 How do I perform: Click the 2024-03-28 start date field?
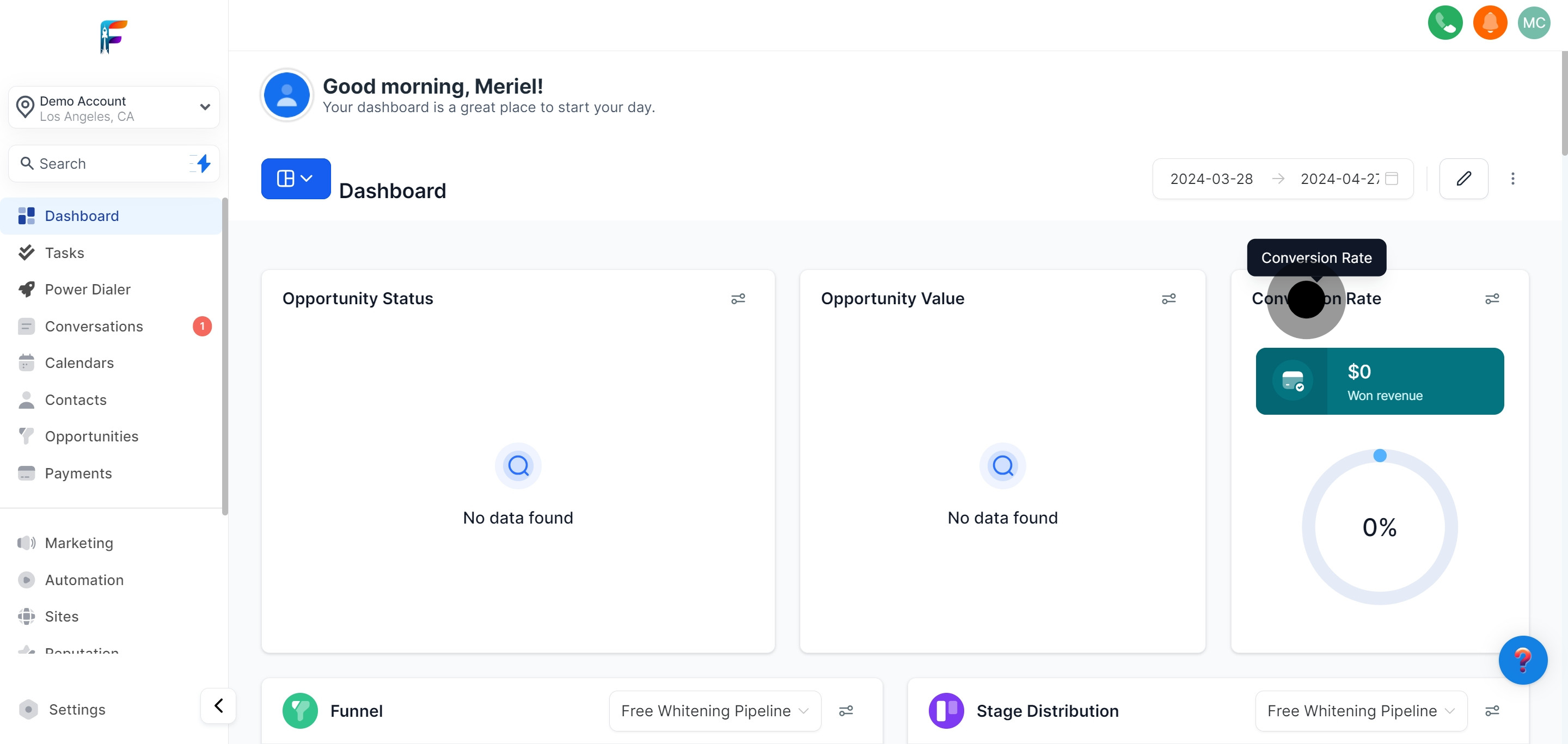pyautogui.click(x=1211, y=178)
